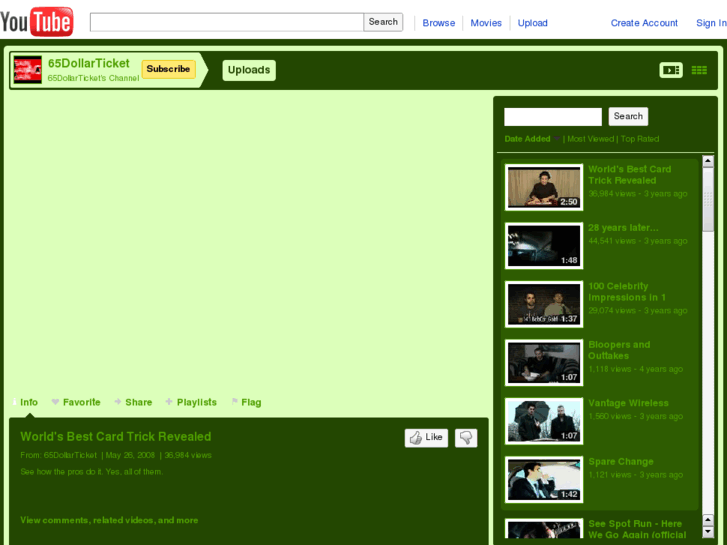The height and width of the screenshot is (545, 727).
Task: Click 65DollarTicket channel name heading
Action: 89,64
